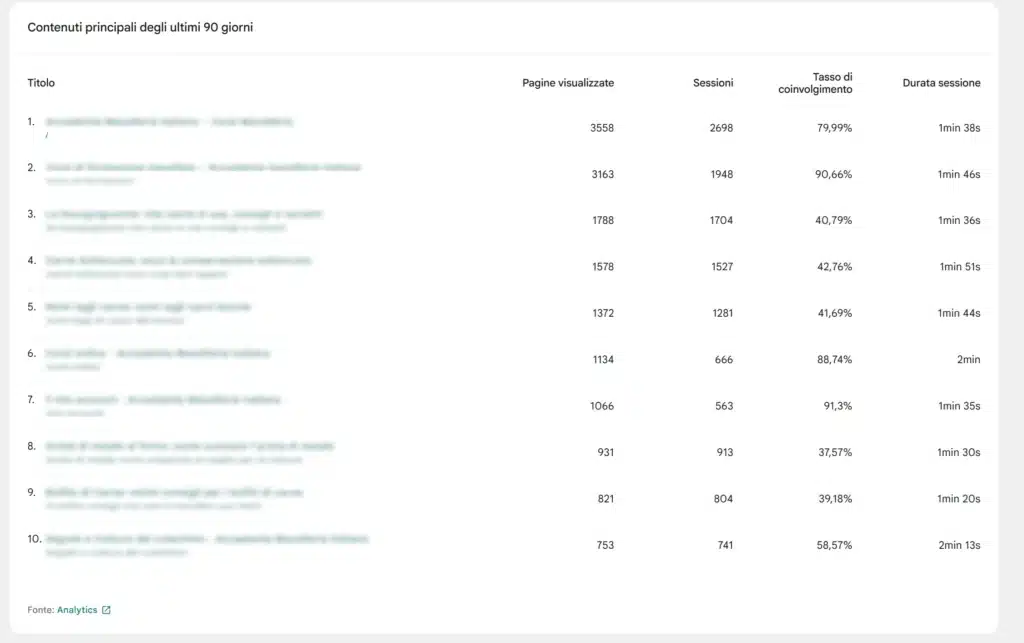The height and width of the screenshot is (643, 1024).
Task: Open the first-ranked content title link
Action: point(165,121)
